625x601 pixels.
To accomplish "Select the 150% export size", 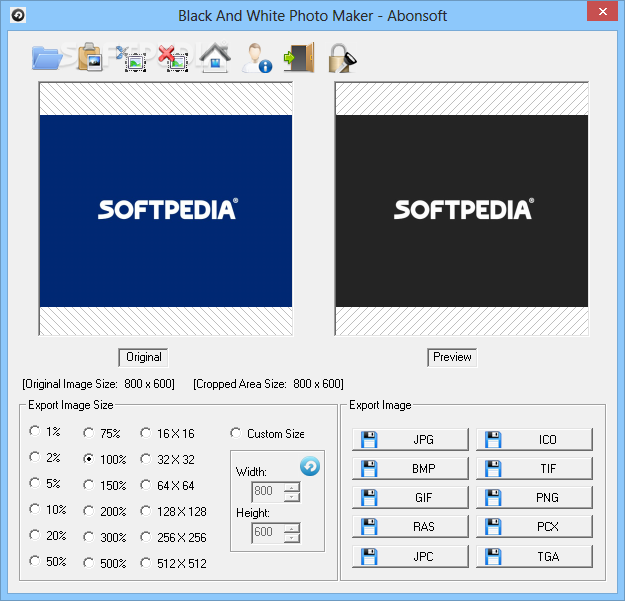I will click(105, 485).
